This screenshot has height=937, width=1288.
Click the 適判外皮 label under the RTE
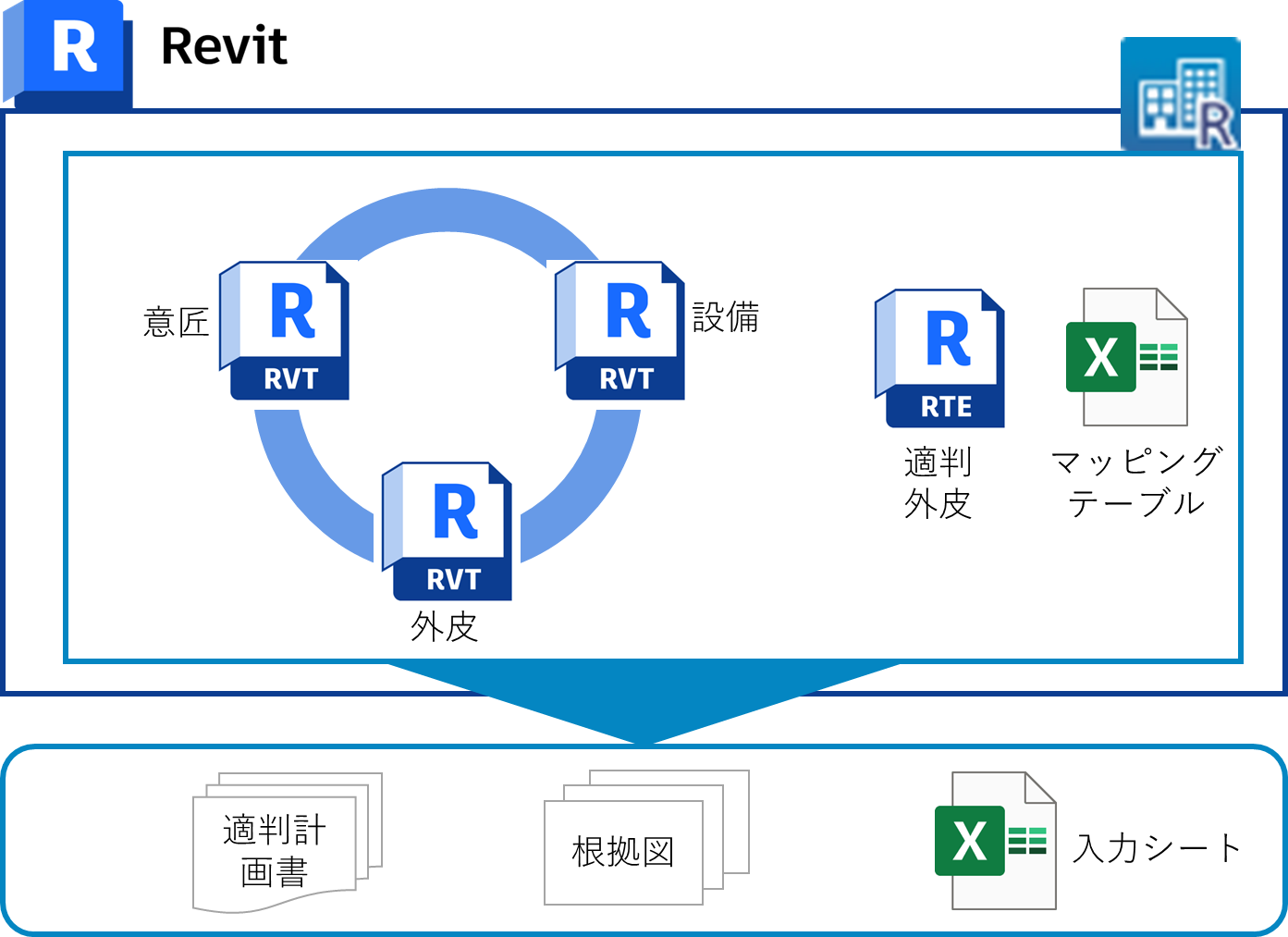tap(938, 483)
